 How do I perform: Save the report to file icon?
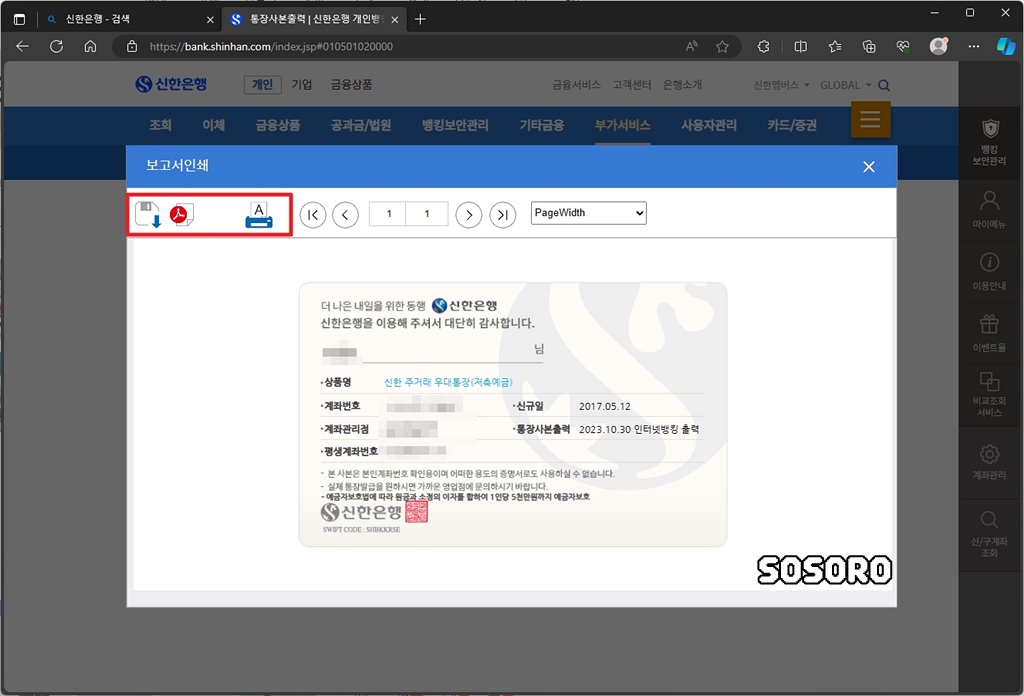(x=148, y=214)
